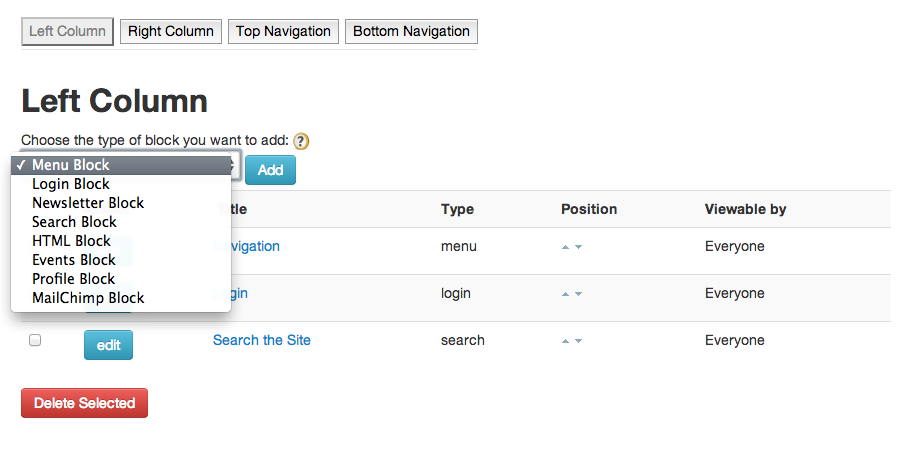Viewport: 910px width, 461px height.
Task: Open the Search the Site link
Action: click(x=262, y=340)
